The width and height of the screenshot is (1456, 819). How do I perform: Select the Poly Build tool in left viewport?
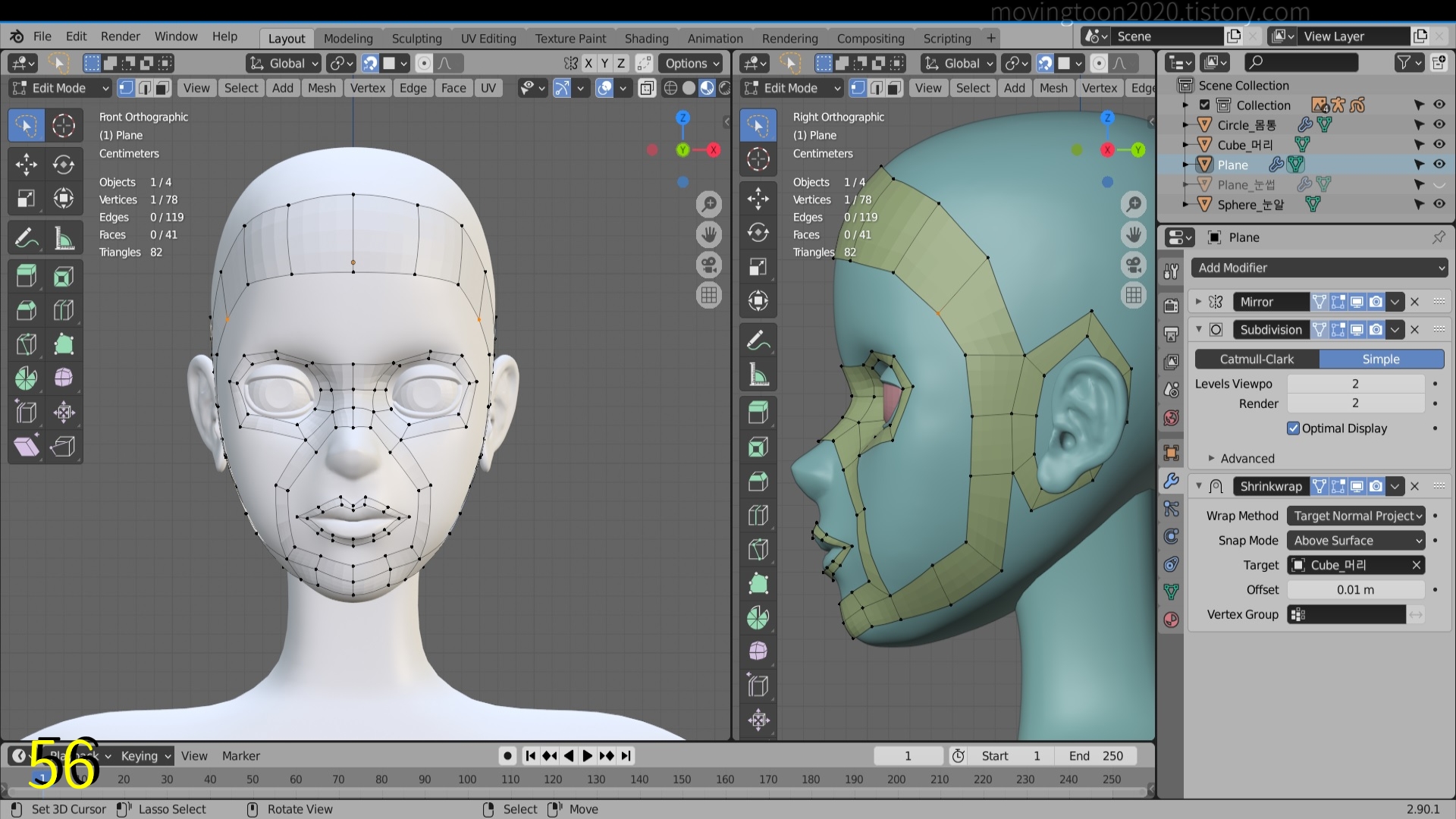[x=64, y=344]
